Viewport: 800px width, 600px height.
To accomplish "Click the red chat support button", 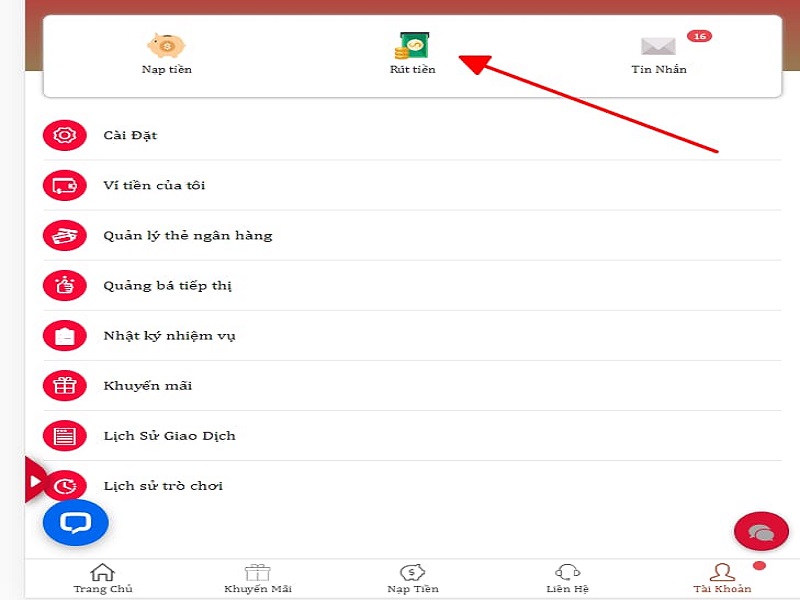I will [761, 532].
